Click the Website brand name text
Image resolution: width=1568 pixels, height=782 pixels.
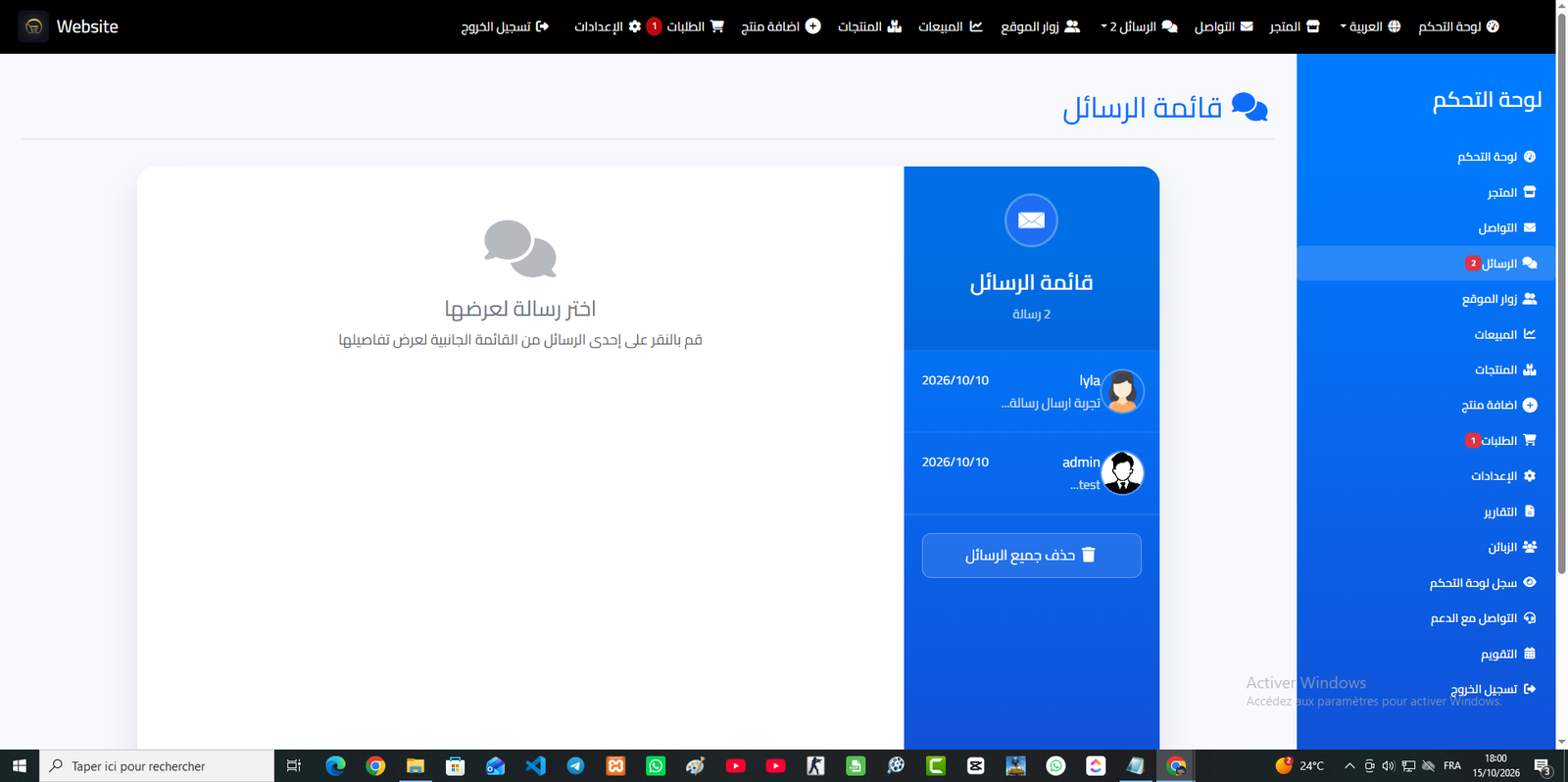pos(87,26)
